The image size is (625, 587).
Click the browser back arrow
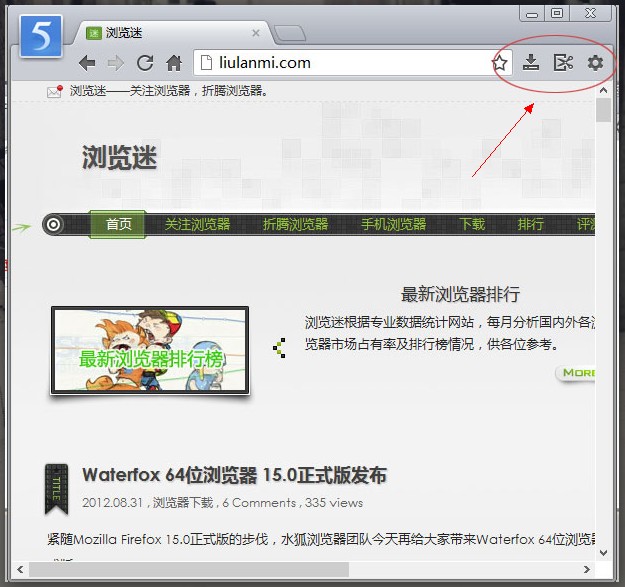87,63
